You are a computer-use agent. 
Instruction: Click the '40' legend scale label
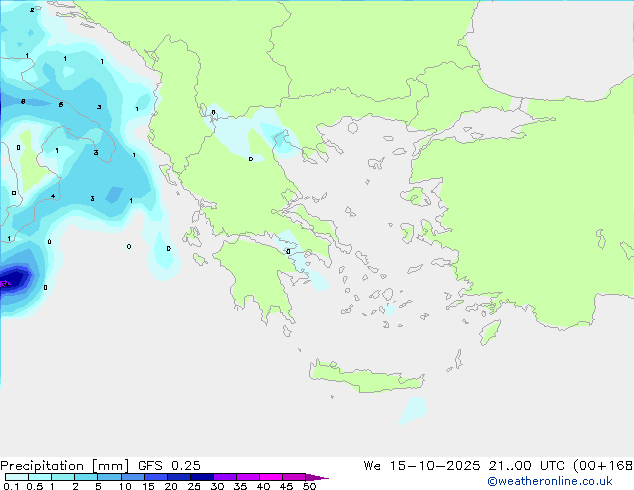click(x=263, y=486)
